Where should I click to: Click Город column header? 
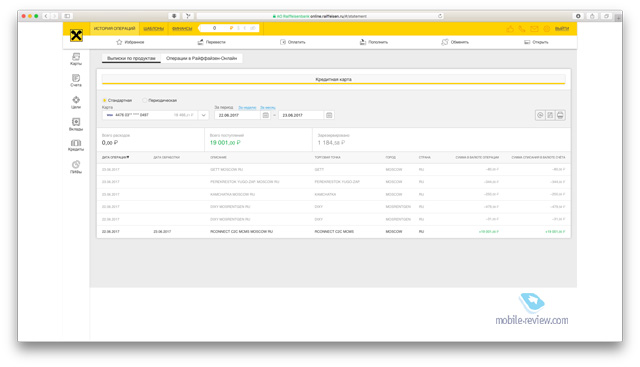click(391, 157)
